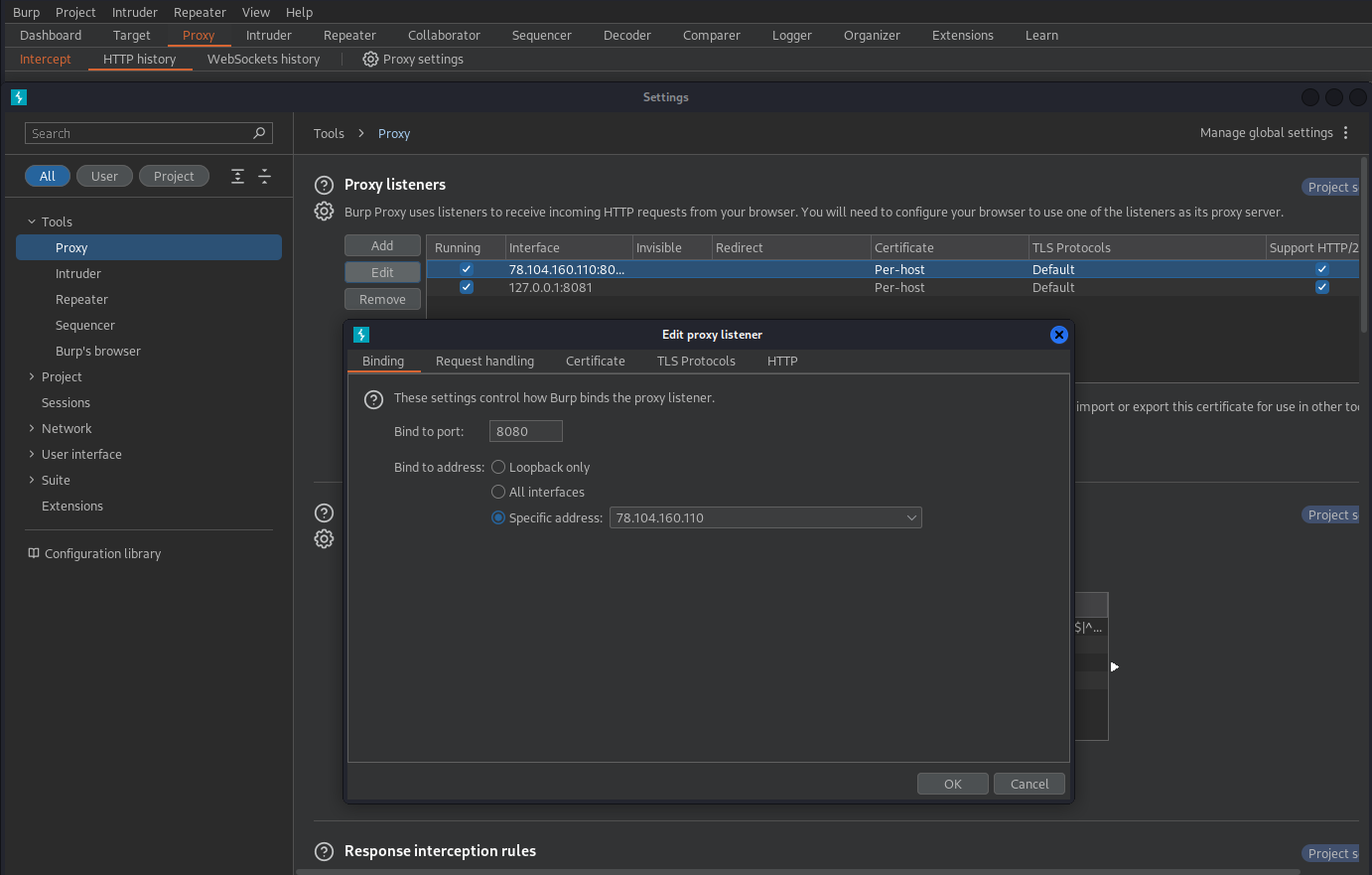Image resolution: width=1372 pixels, height=875 pixels.
Task: Collapse all settings tree nodes icon
Action: tap(264, 176)
